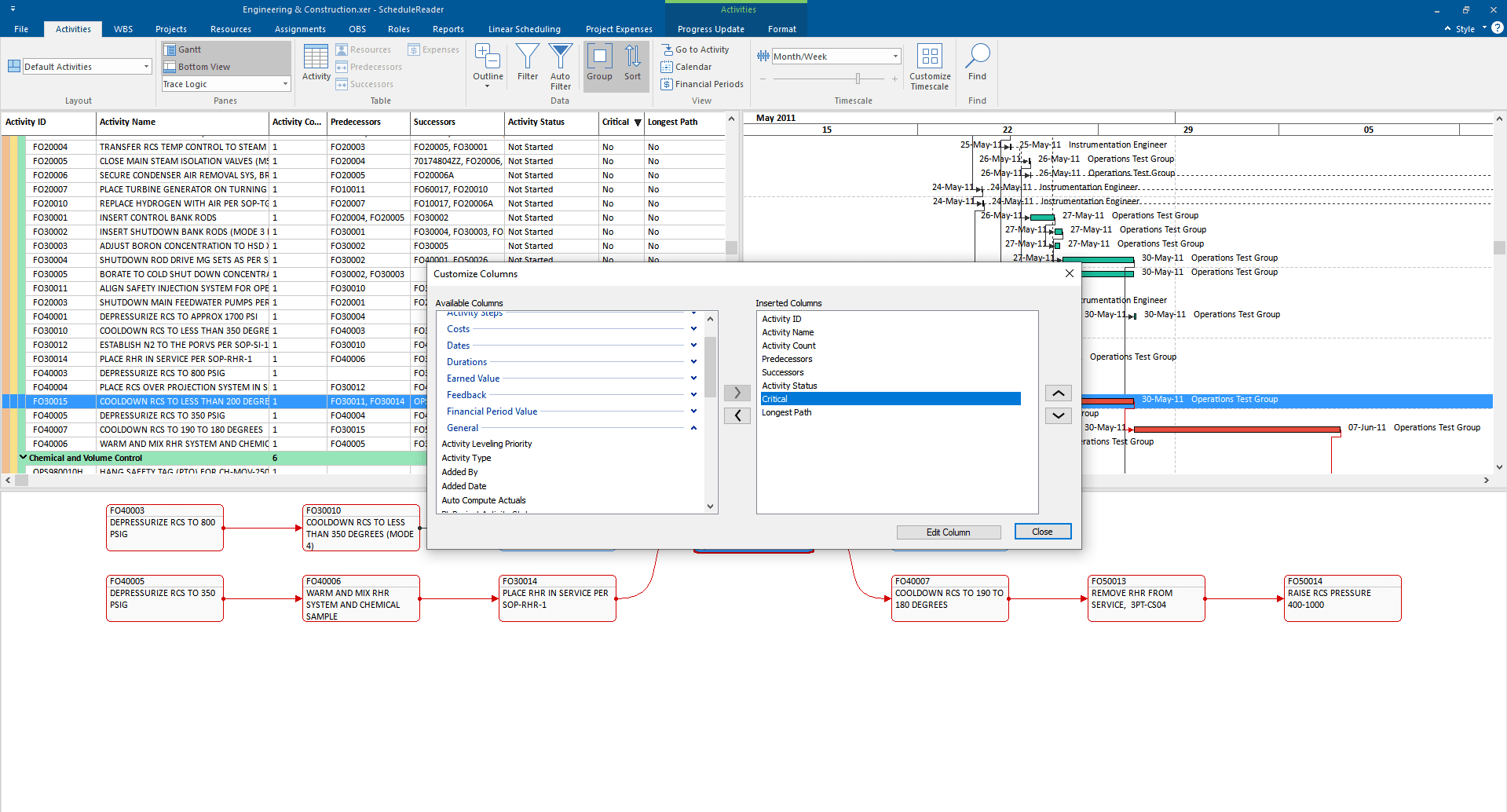Expand the Earned Value column group
1507x812 pixels.
[693, 379]
